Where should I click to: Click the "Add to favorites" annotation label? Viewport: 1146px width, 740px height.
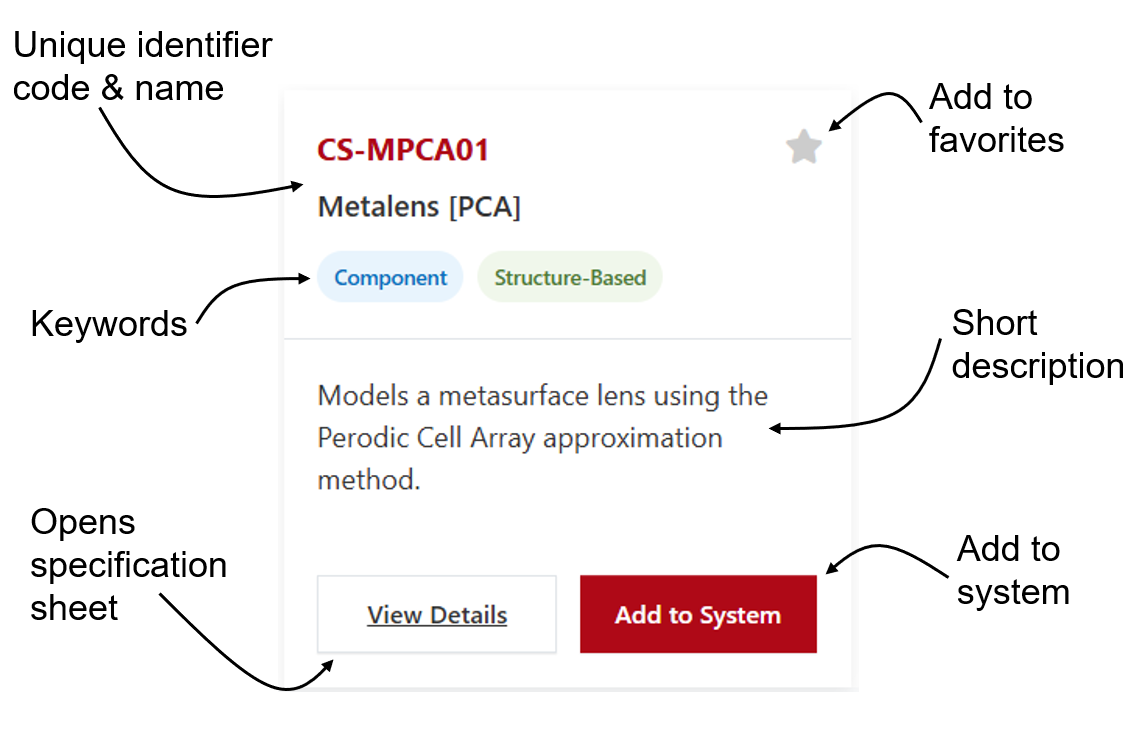click(995, 118)
